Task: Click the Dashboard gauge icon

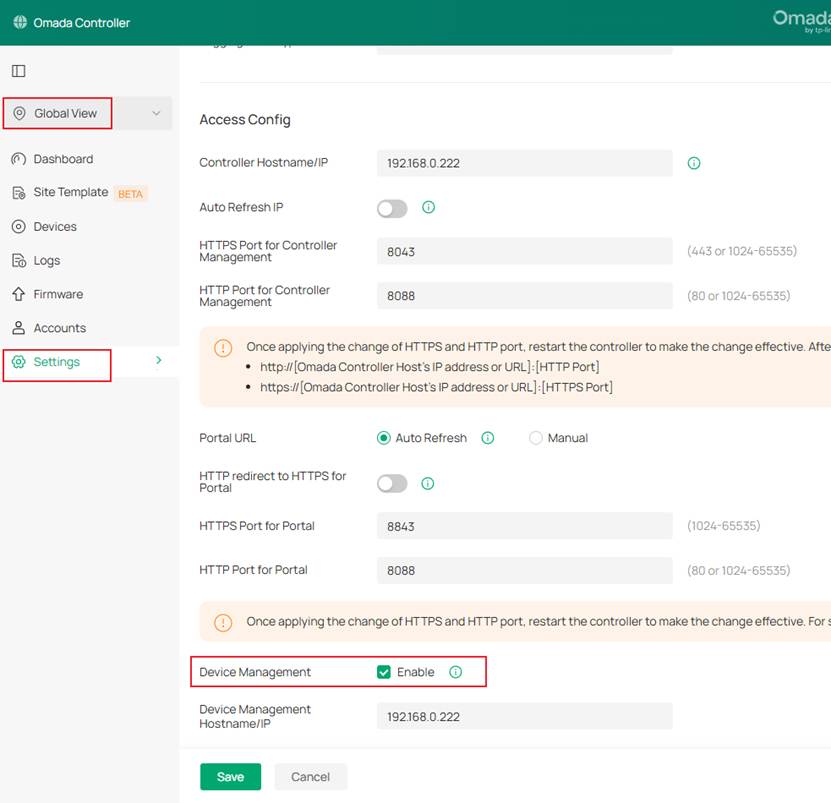Action: [19, 159]
